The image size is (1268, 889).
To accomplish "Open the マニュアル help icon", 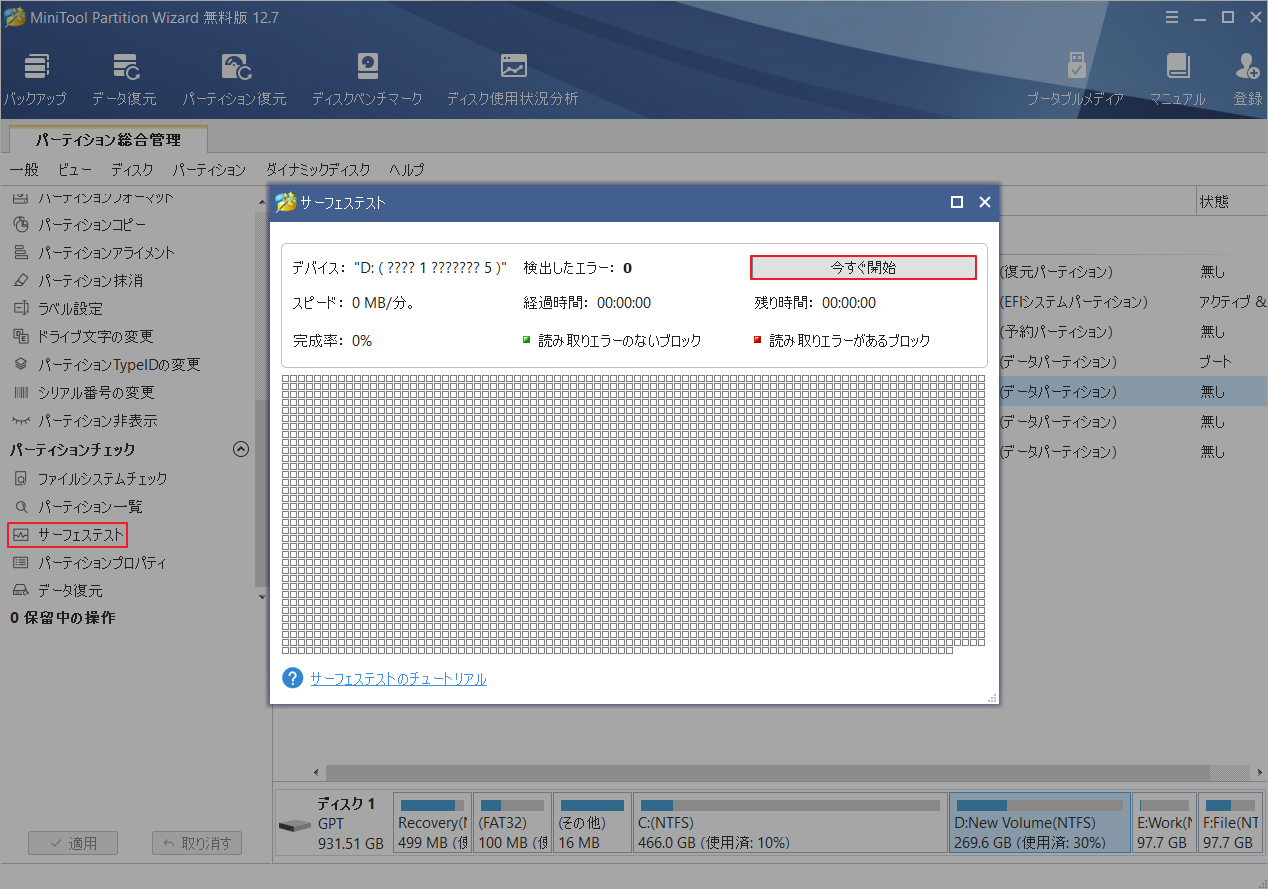I will point(1178,75).
